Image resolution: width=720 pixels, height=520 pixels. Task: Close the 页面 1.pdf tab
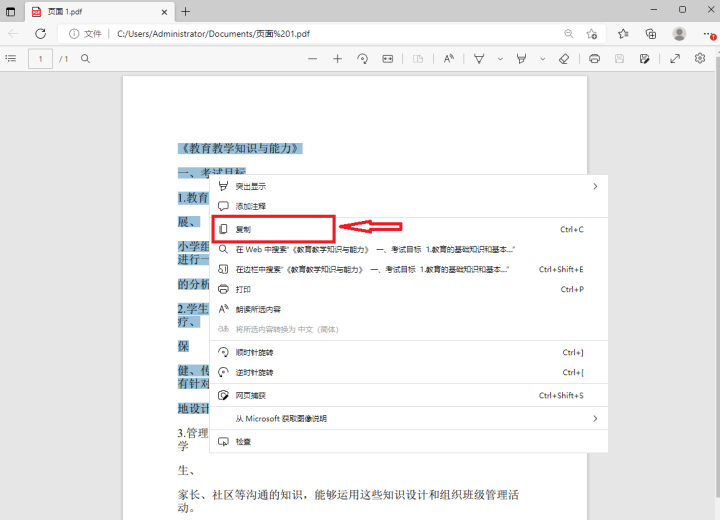(x=164, y=12)
